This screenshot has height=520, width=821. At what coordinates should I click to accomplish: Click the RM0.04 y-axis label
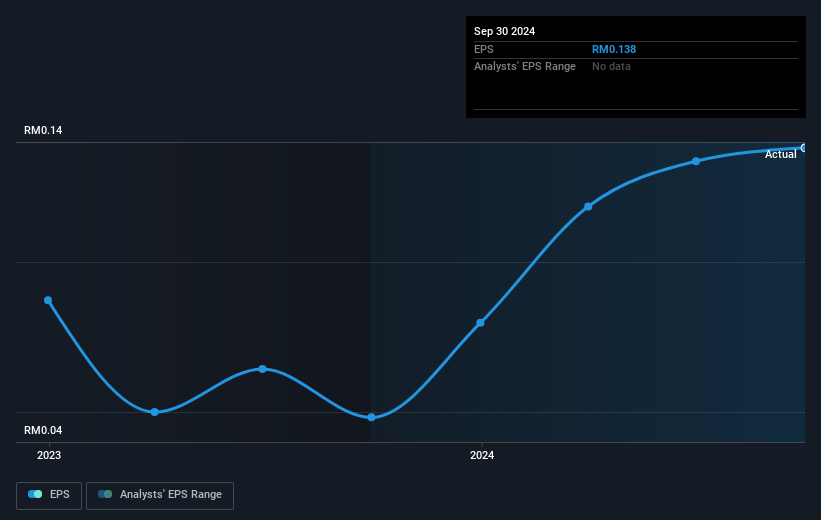(x=43, y=430)
